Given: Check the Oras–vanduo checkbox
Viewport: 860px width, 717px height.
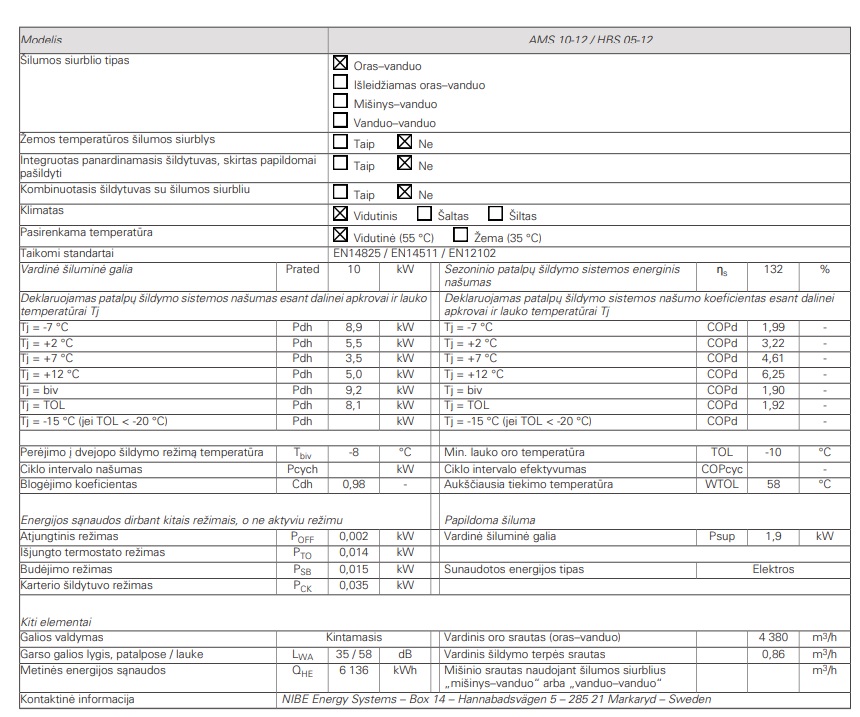Looking at the screenshot, I should pos(340,65).
